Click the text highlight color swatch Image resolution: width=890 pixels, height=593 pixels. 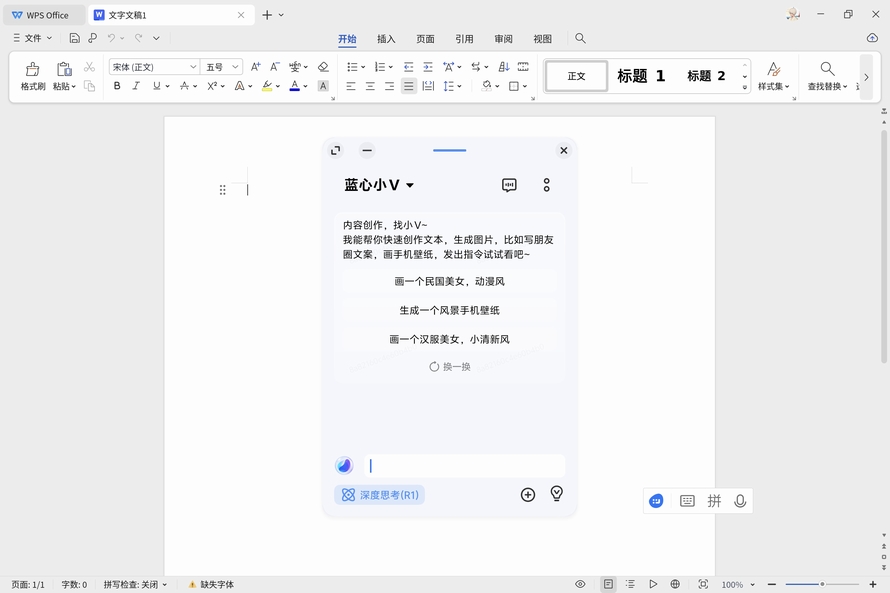(x=267, y=86)
